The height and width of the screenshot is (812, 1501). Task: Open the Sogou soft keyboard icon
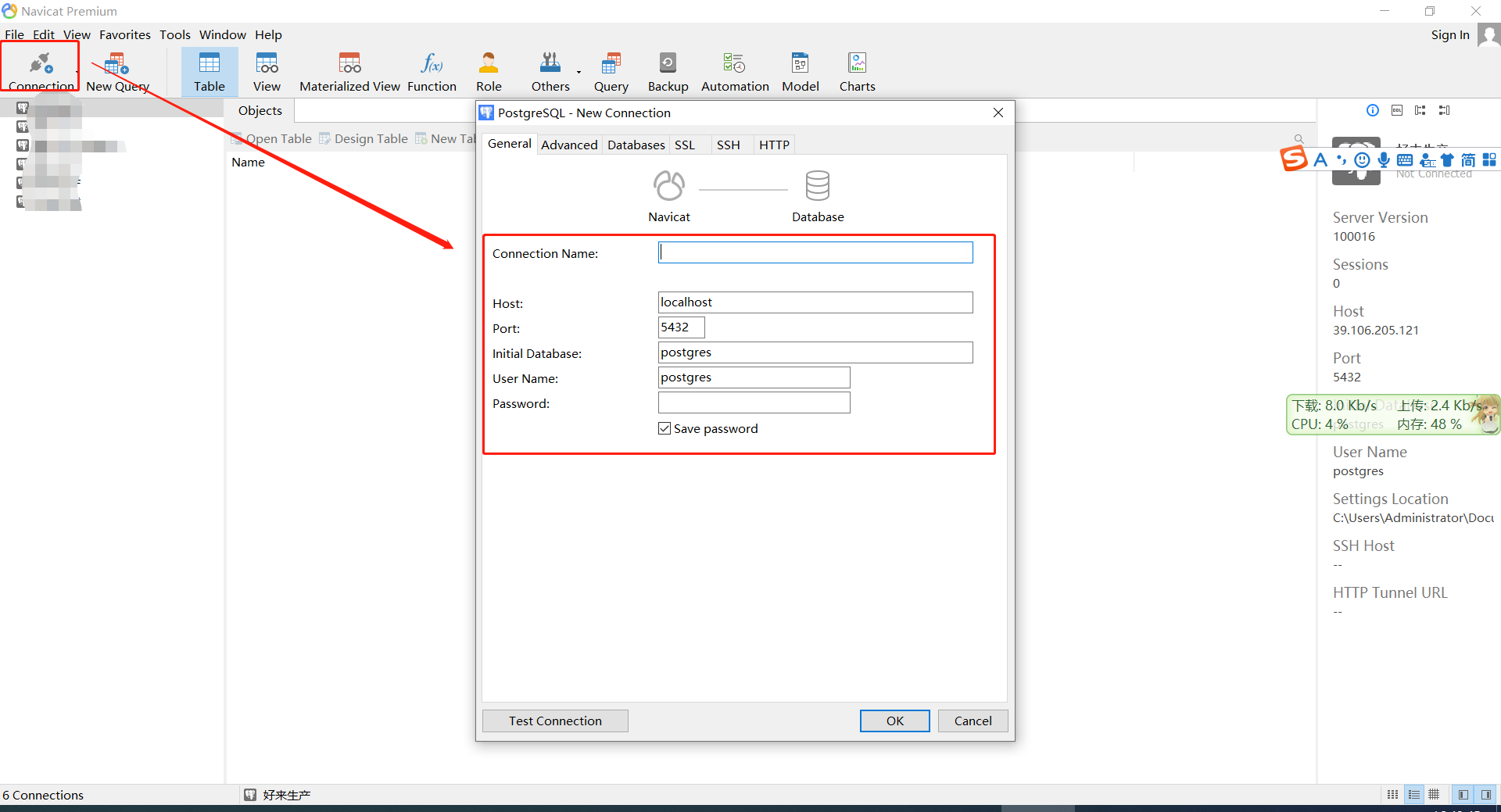(1405, 160)
